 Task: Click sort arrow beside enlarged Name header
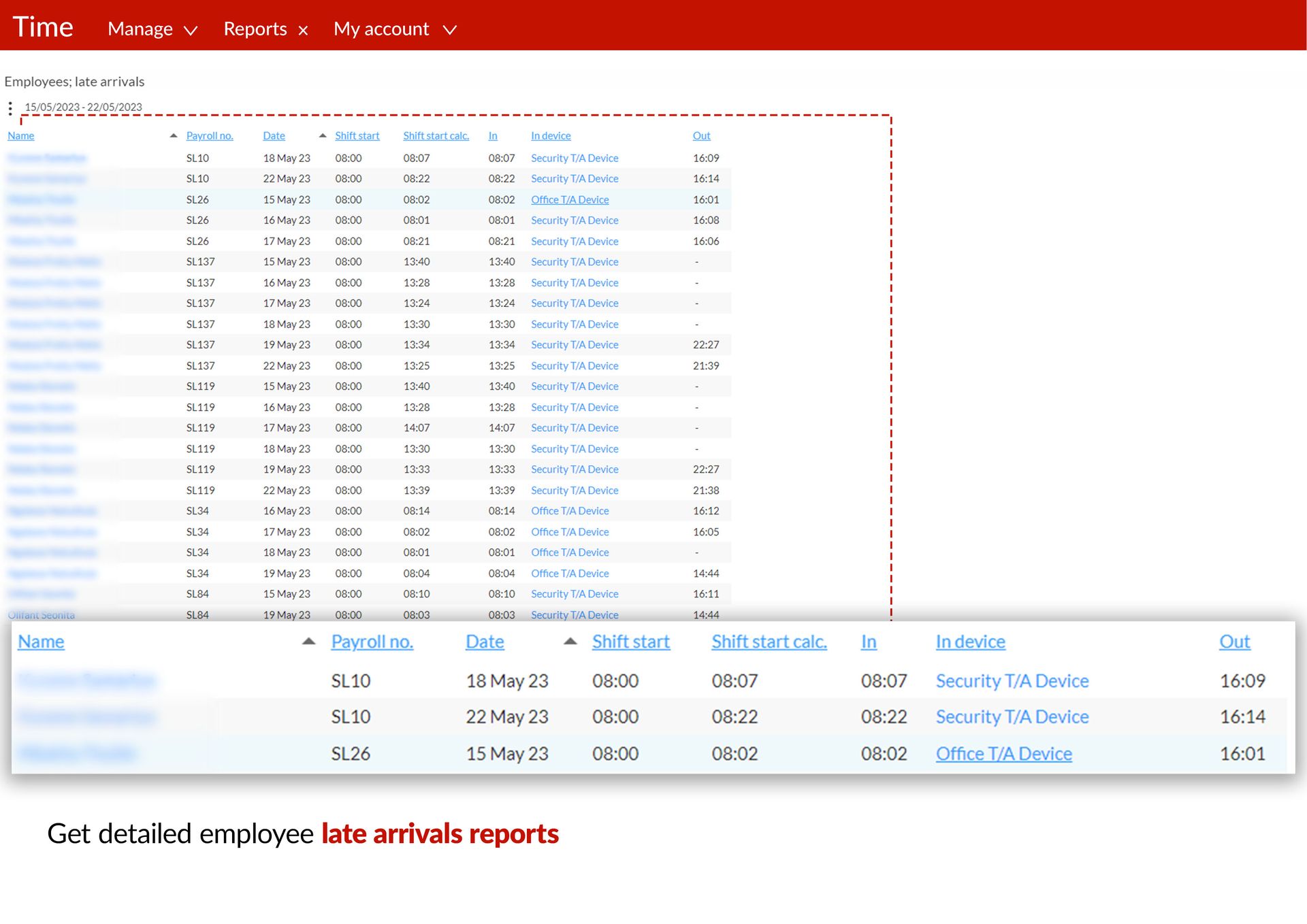click(x=308, y=641)
